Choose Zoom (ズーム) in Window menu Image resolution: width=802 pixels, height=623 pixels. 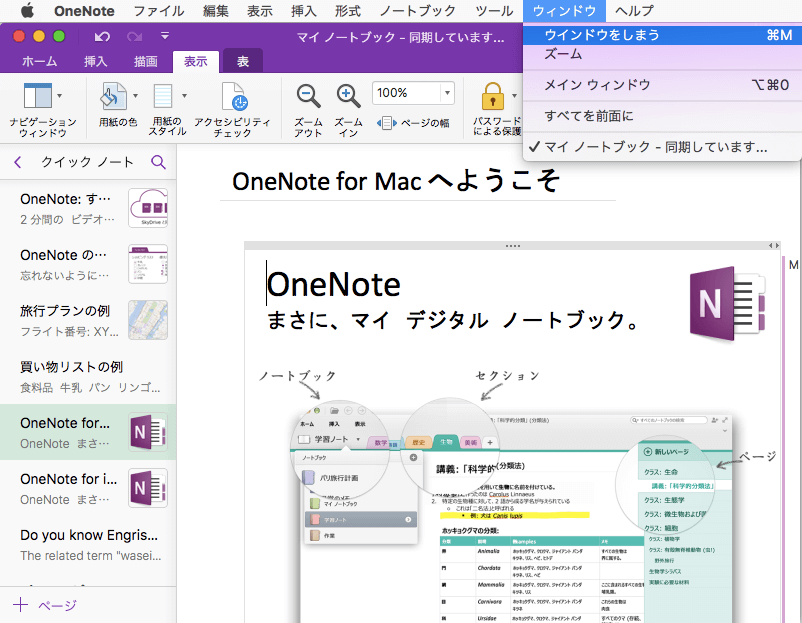[662, 54]
